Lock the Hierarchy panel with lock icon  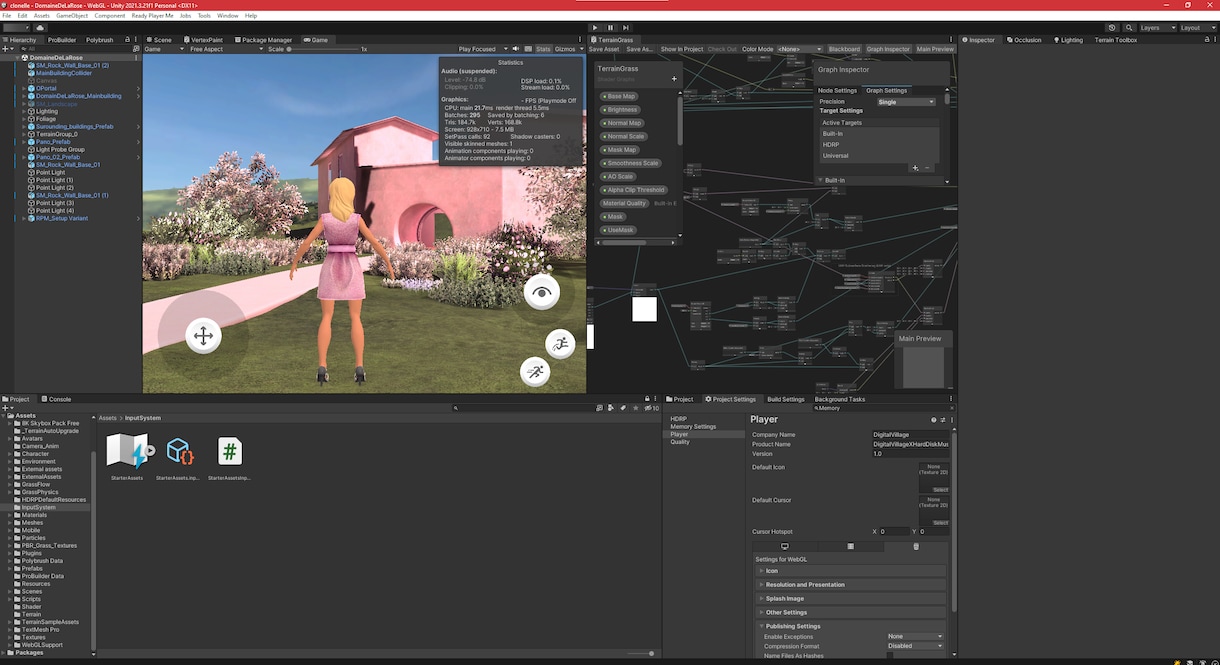pos(126,40)
